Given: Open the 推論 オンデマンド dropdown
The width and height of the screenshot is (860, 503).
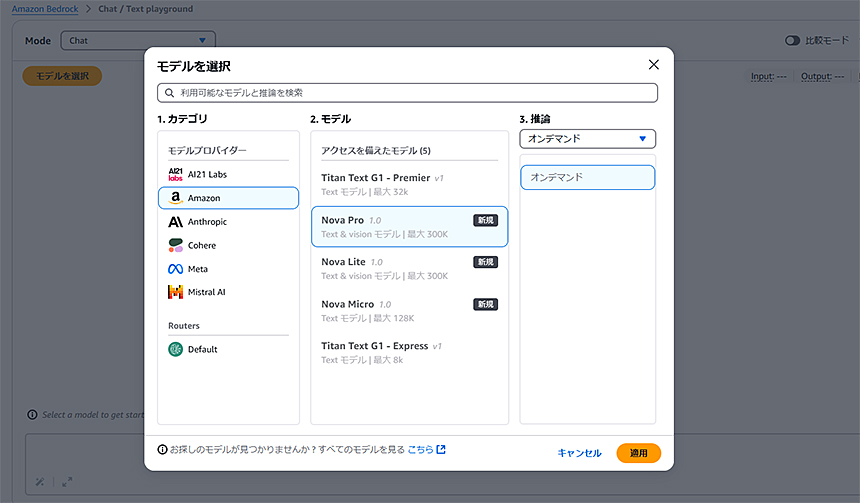Looking at the screenshot, I should point(587,139).
